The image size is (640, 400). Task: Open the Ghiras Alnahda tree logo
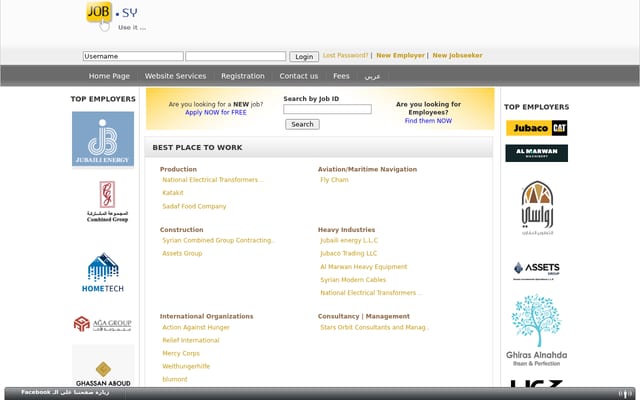point(536,330)
